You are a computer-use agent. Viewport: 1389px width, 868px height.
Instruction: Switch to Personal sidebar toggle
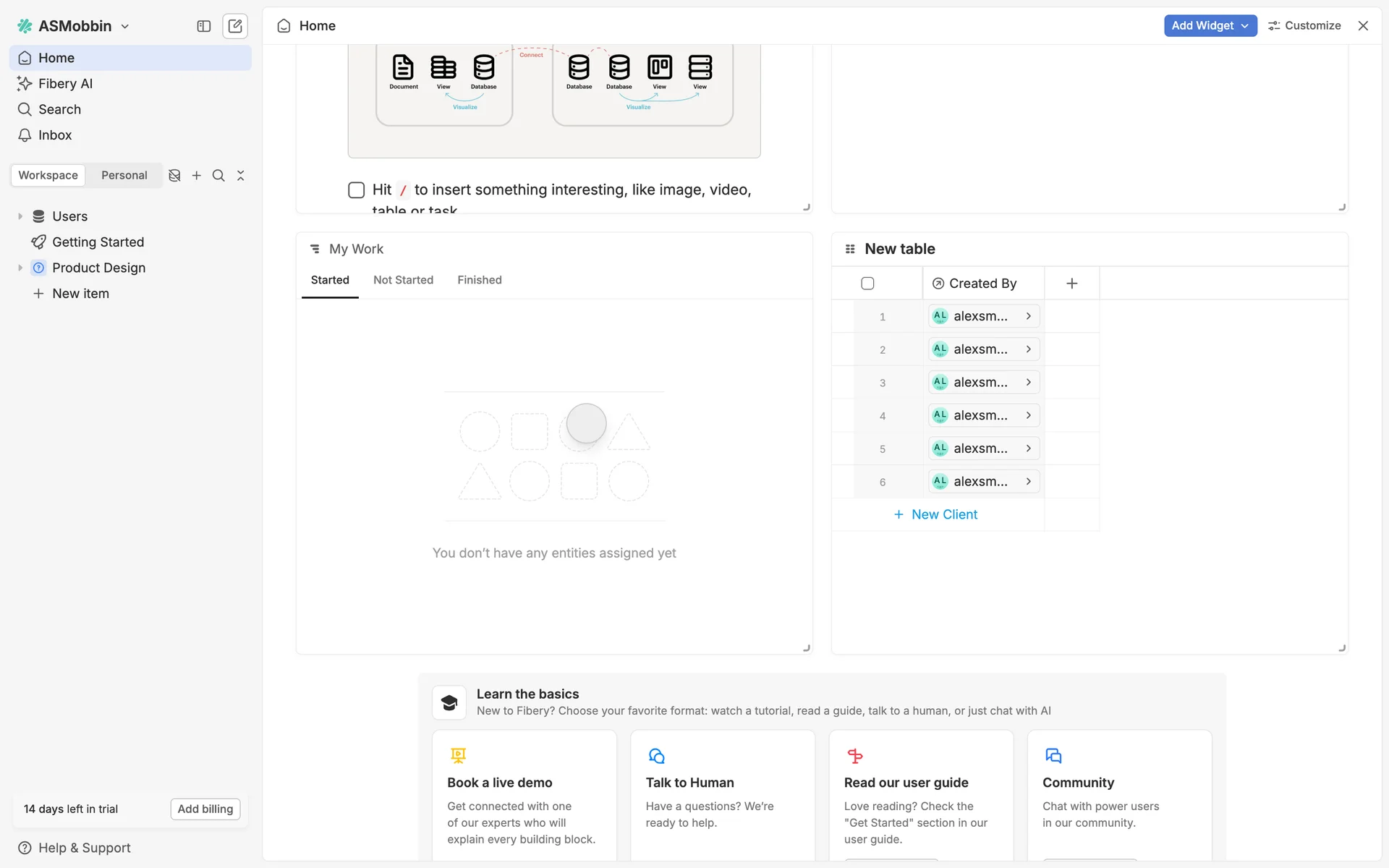pyautogui.click(x=124, y=176)
